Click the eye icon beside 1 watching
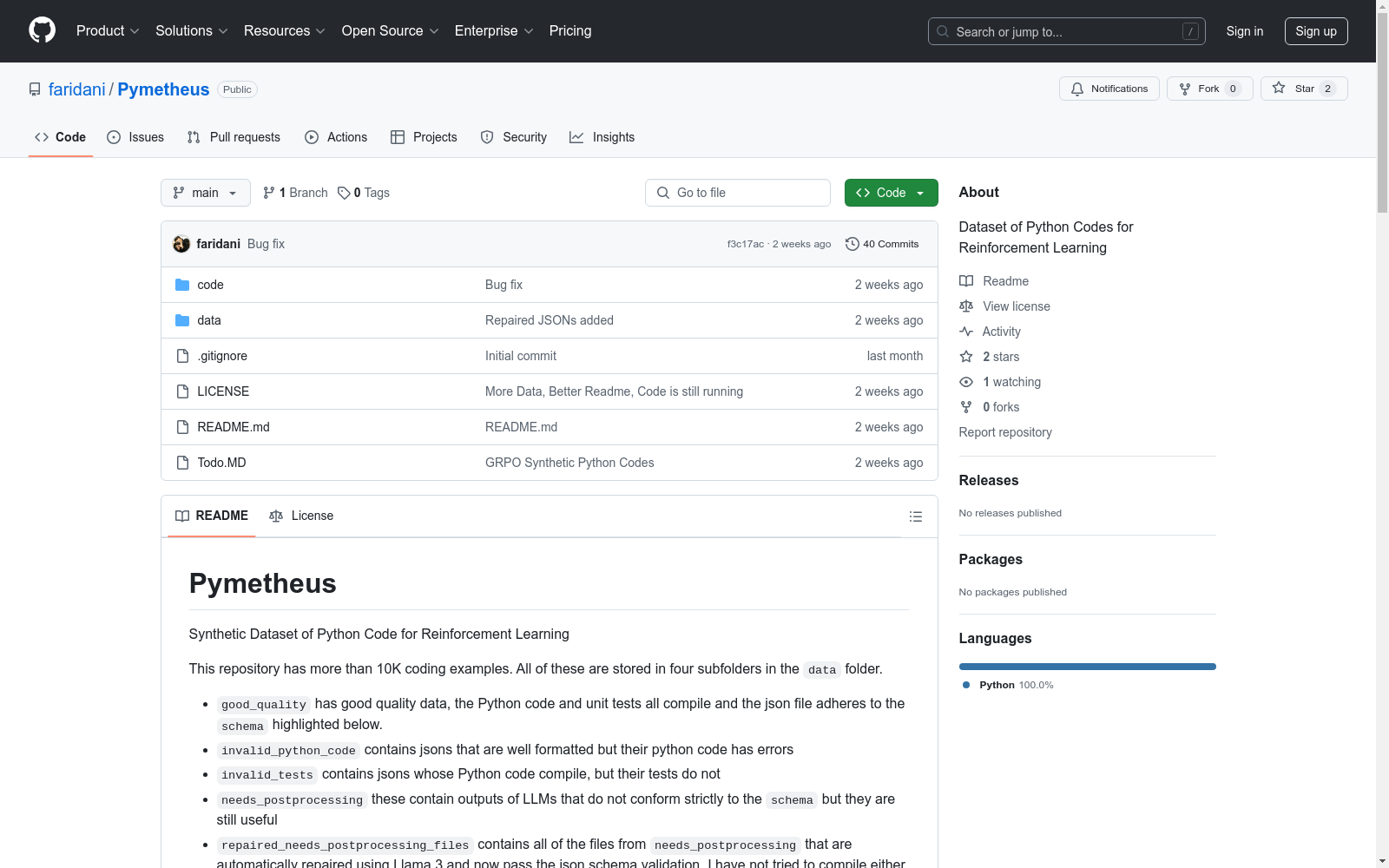Screen dimensions: 1389x868 point(966,382)
